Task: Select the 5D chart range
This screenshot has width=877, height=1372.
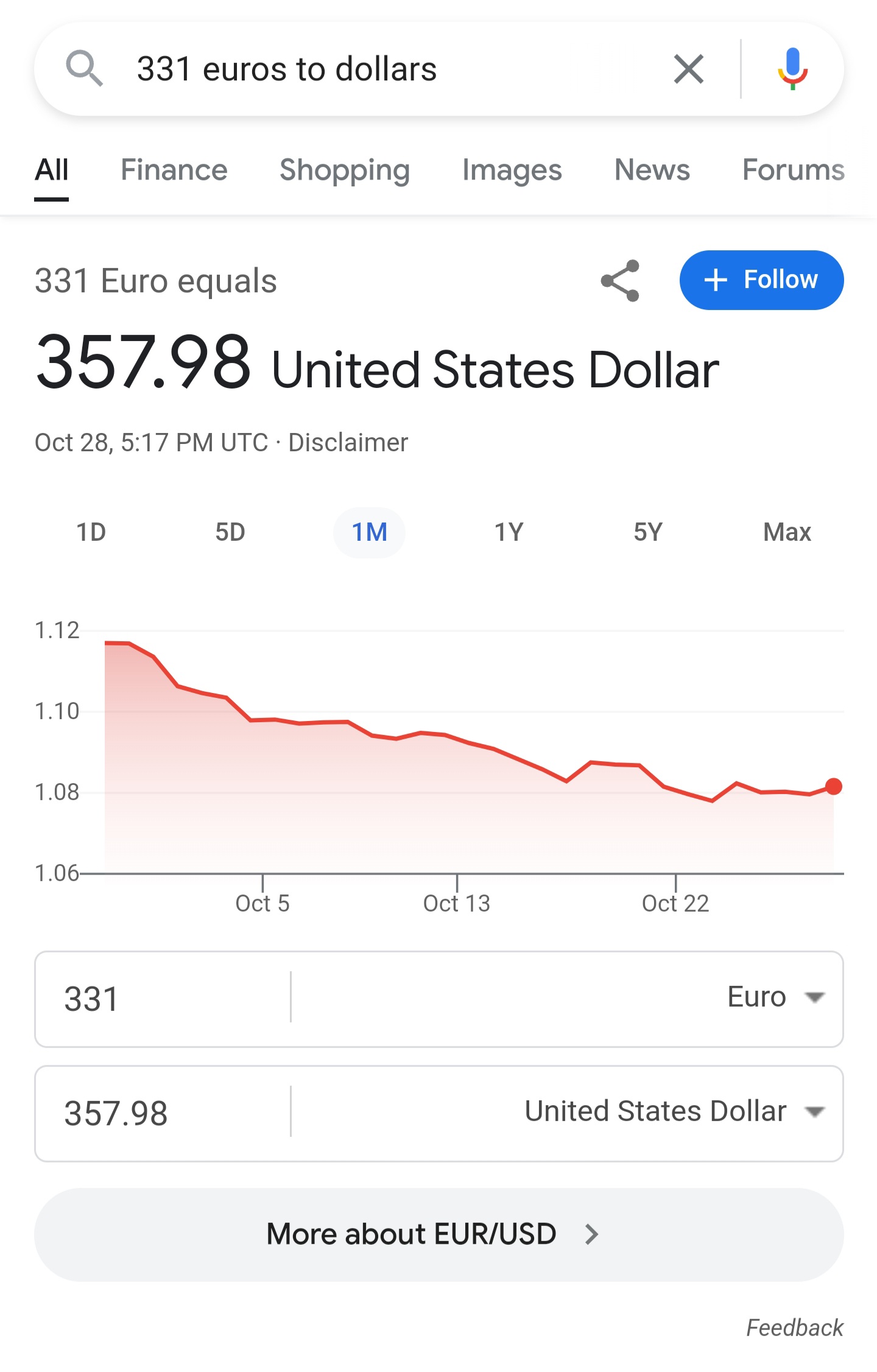Action: pyautogui.click(x=230, y=532)
